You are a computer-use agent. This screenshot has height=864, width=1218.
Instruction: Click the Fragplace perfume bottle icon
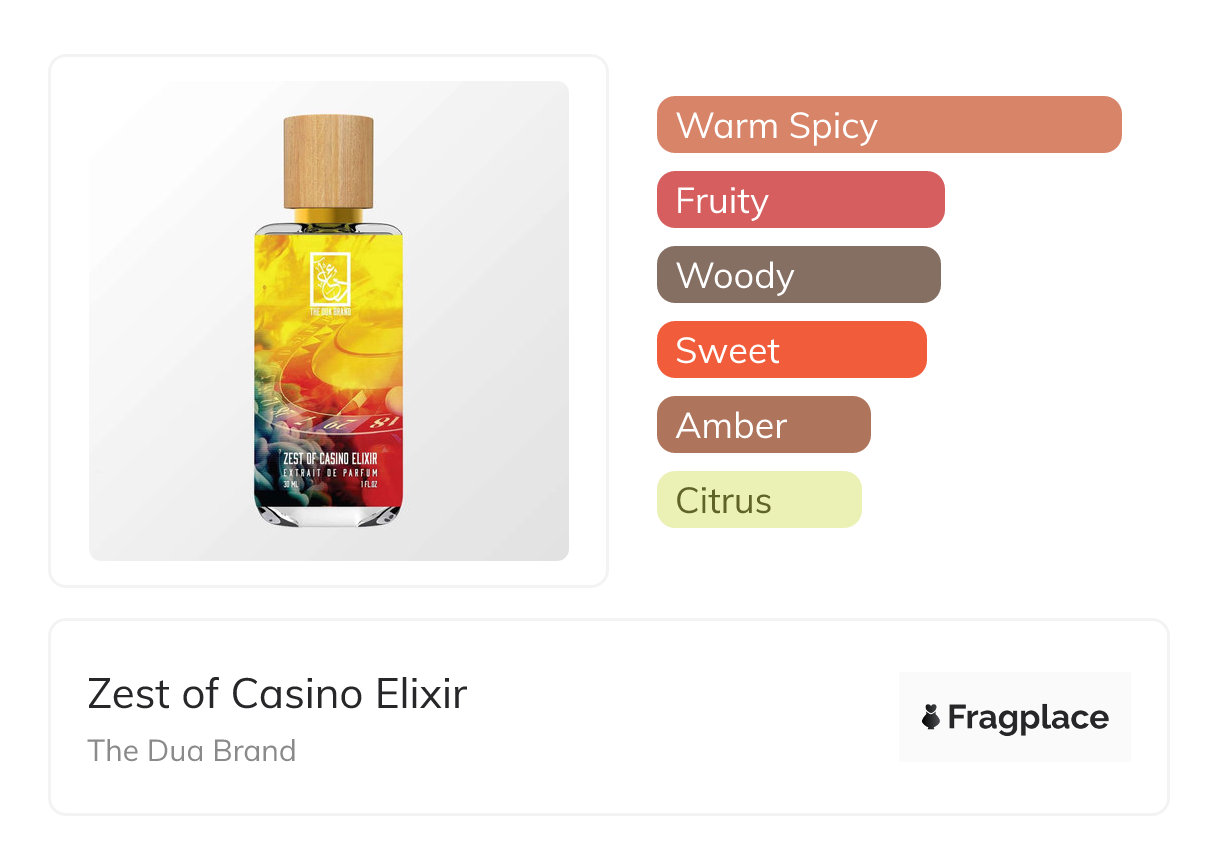[x=931, y=717]
